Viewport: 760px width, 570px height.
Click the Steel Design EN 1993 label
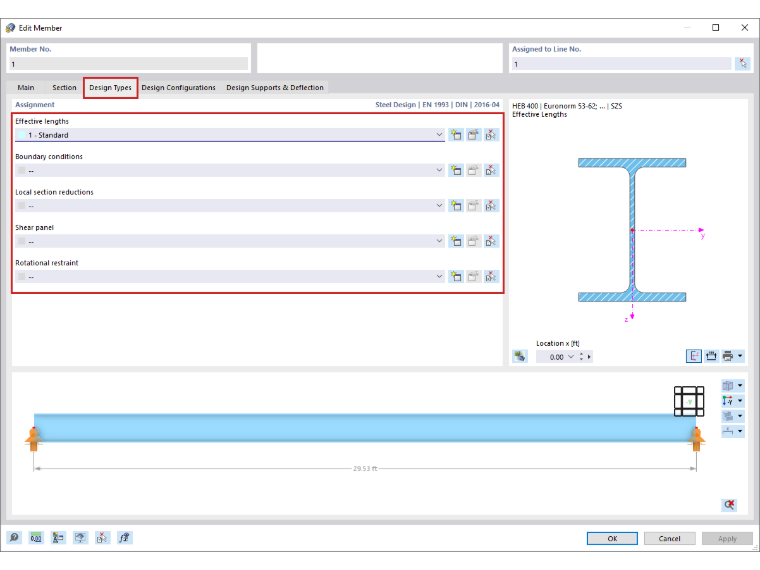pyautogui.click(x=437, y=105)
